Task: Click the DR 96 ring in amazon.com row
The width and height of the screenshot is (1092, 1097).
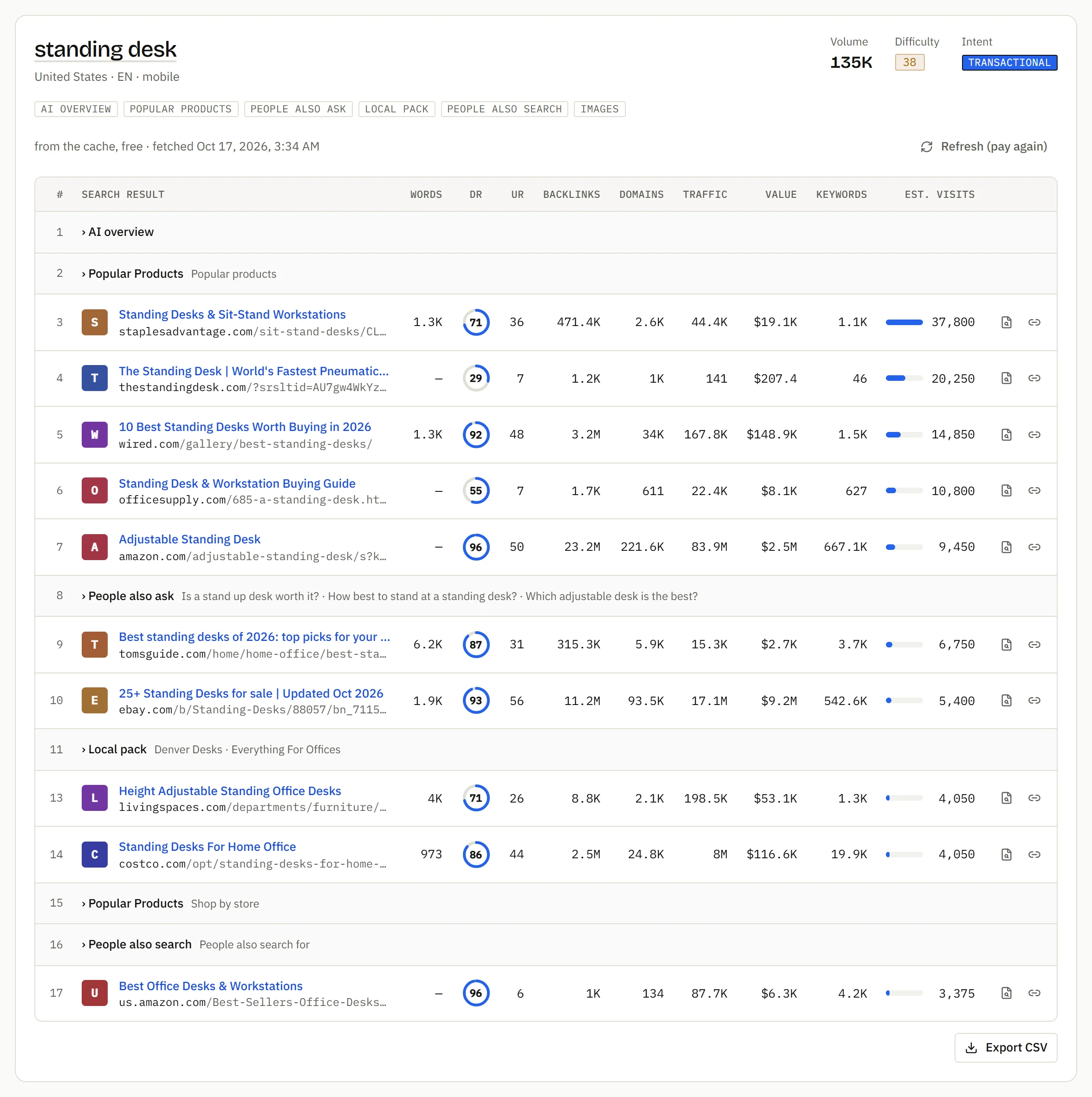Action: (475, 547)
